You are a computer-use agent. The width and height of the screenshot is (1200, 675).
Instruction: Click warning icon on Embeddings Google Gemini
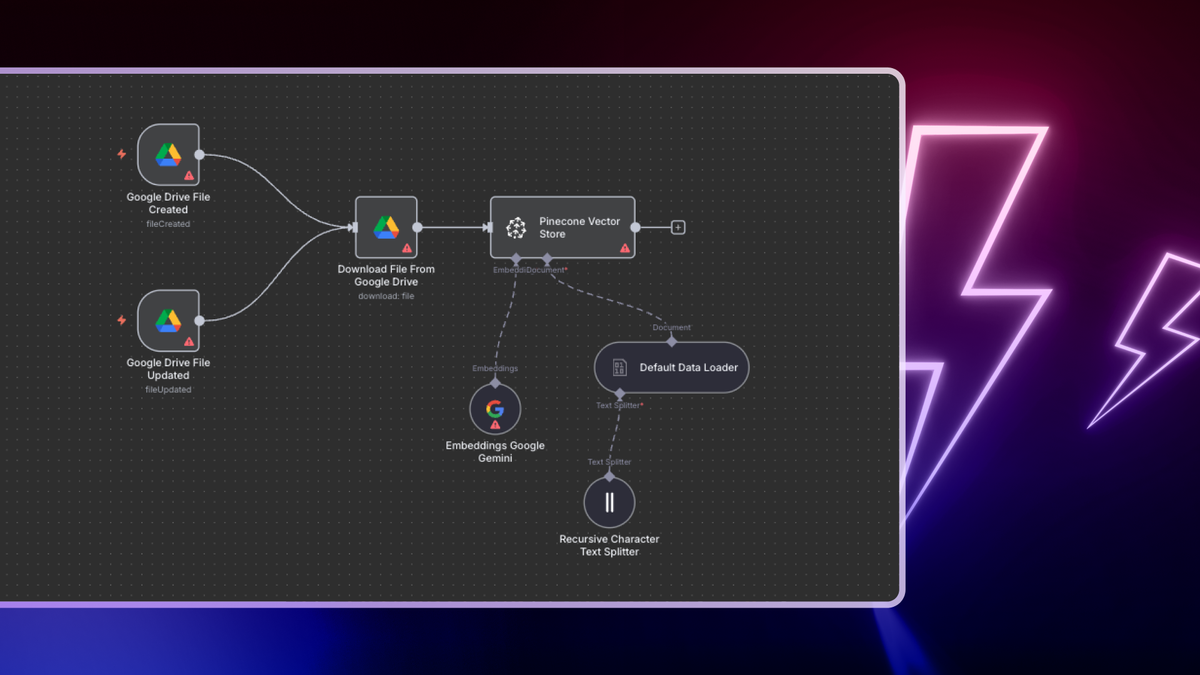pos(495,425)
